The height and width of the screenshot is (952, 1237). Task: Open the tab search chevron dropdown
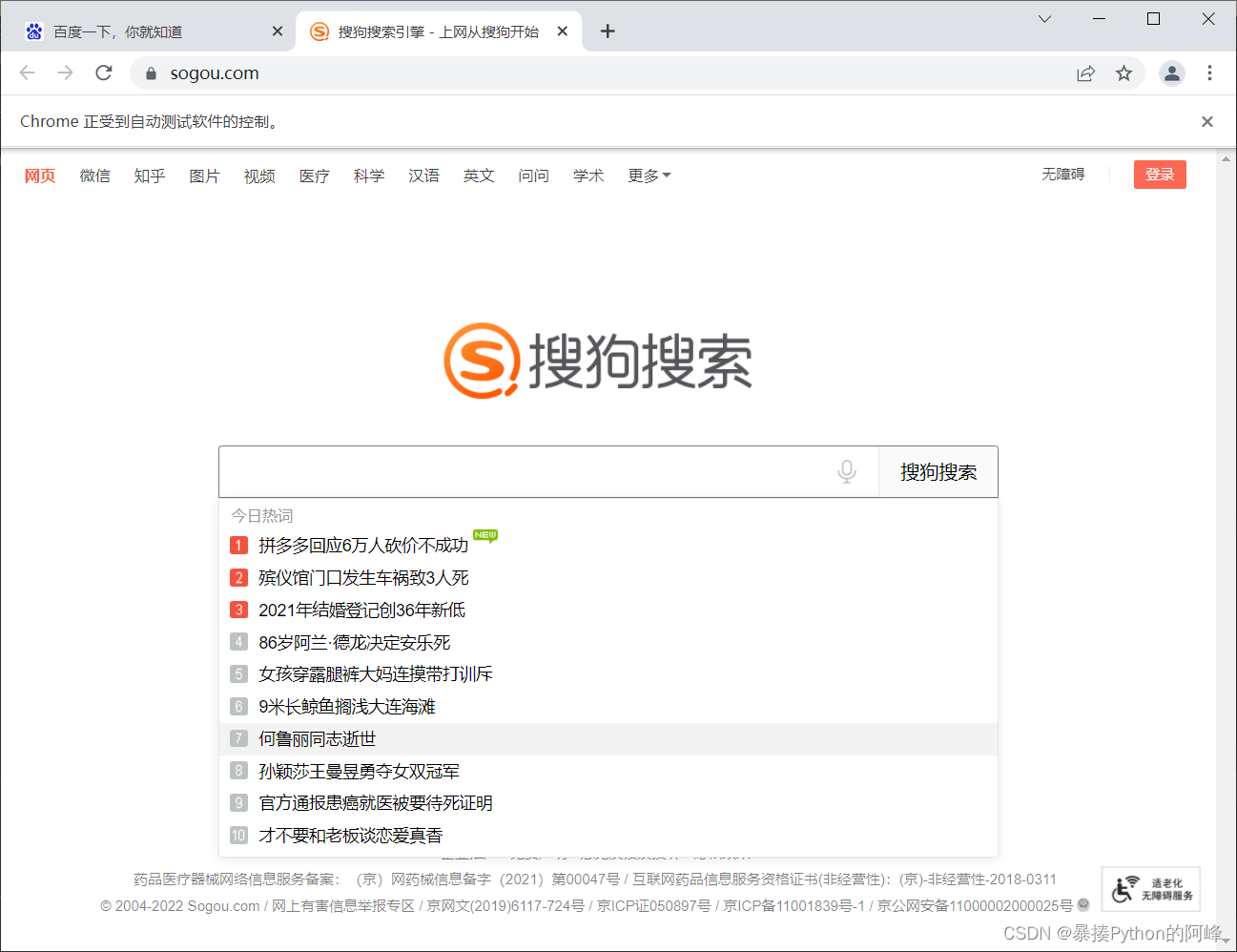1044,19
